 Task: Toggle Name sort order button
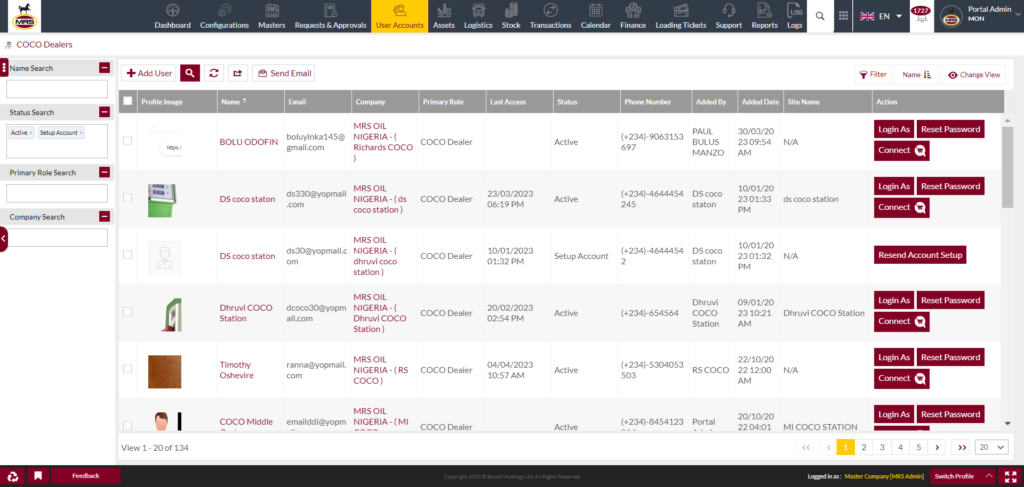(916, 74)
